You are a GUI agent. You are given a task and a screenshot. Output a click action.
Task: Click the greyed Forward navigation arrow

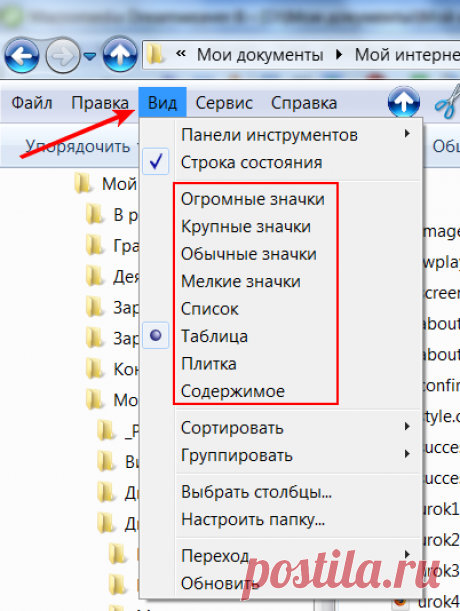tap(63, 56)
